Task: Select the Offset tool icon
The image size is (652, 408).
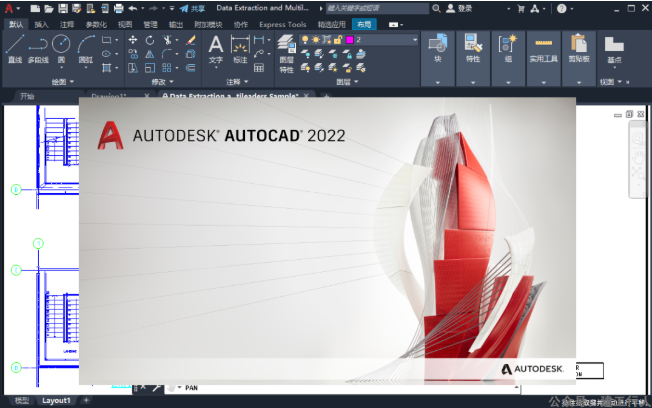Action: [191, 67]
